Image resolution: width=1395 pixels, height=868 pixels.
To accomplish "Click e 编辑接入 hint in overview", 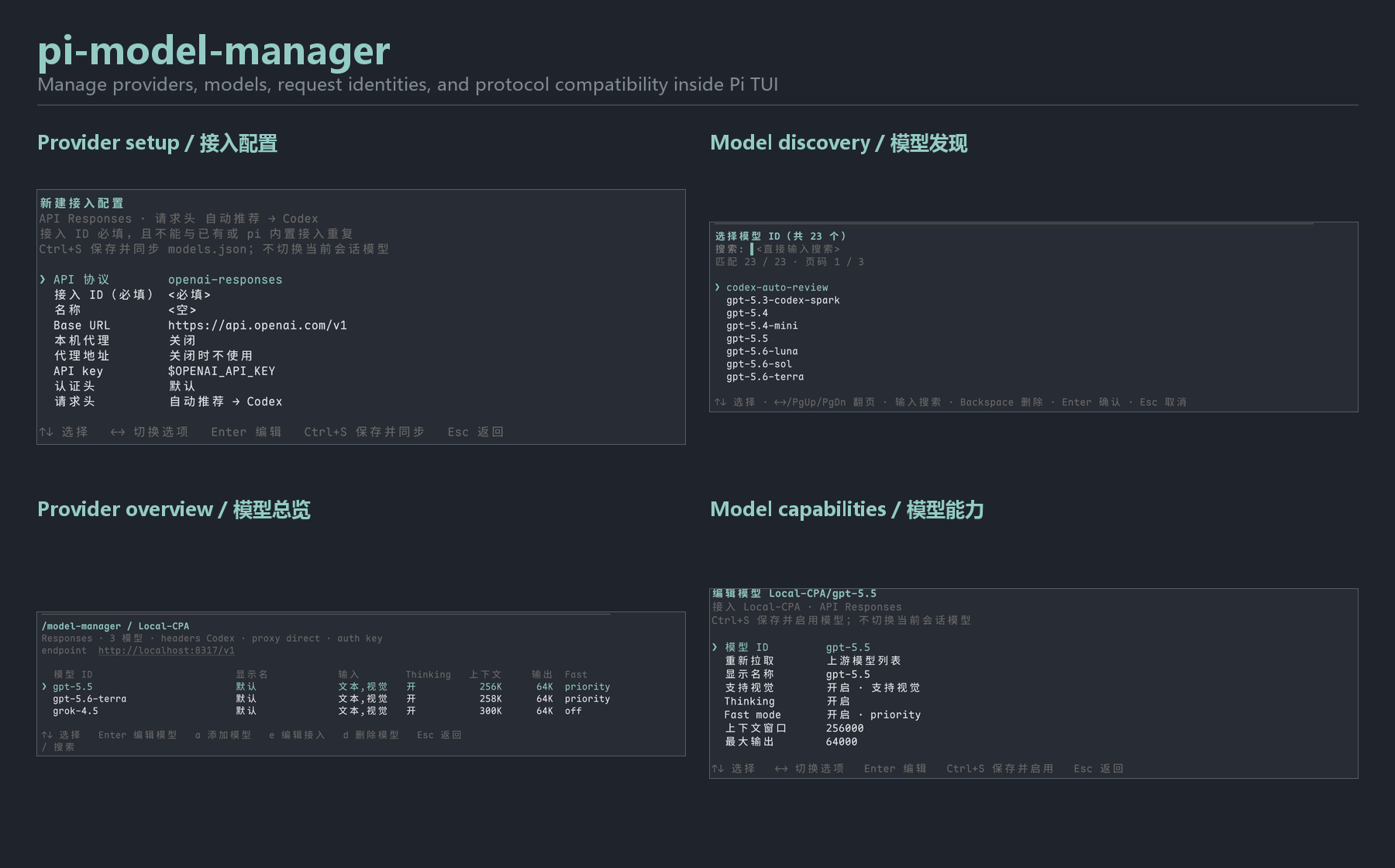I will pyautogui.click(x=297, y=735).
